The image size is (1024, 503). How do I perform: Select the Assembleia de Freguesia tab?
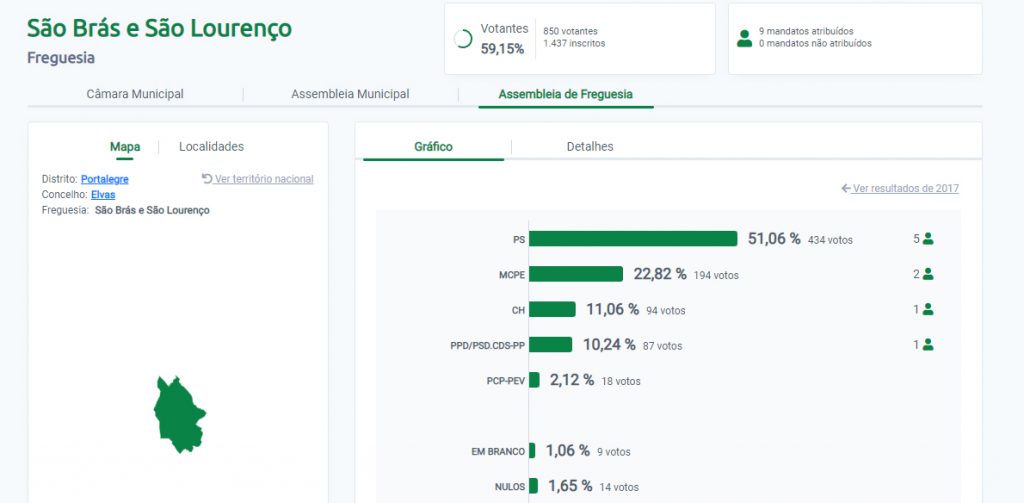coord(565,94)
